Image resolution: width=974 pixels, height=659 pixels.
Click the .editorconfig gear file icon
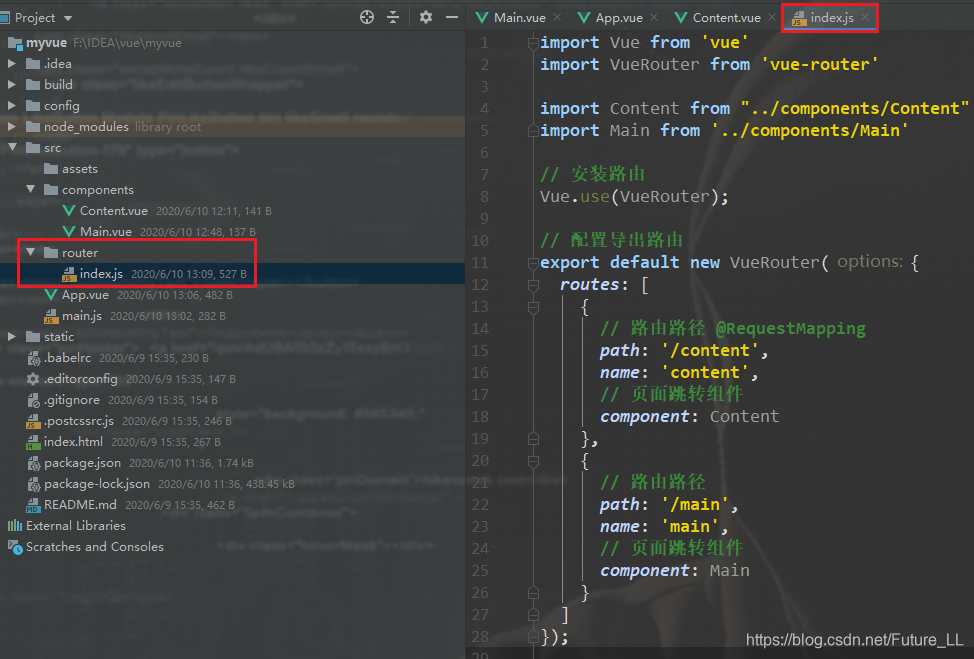[x=33, y=379]
